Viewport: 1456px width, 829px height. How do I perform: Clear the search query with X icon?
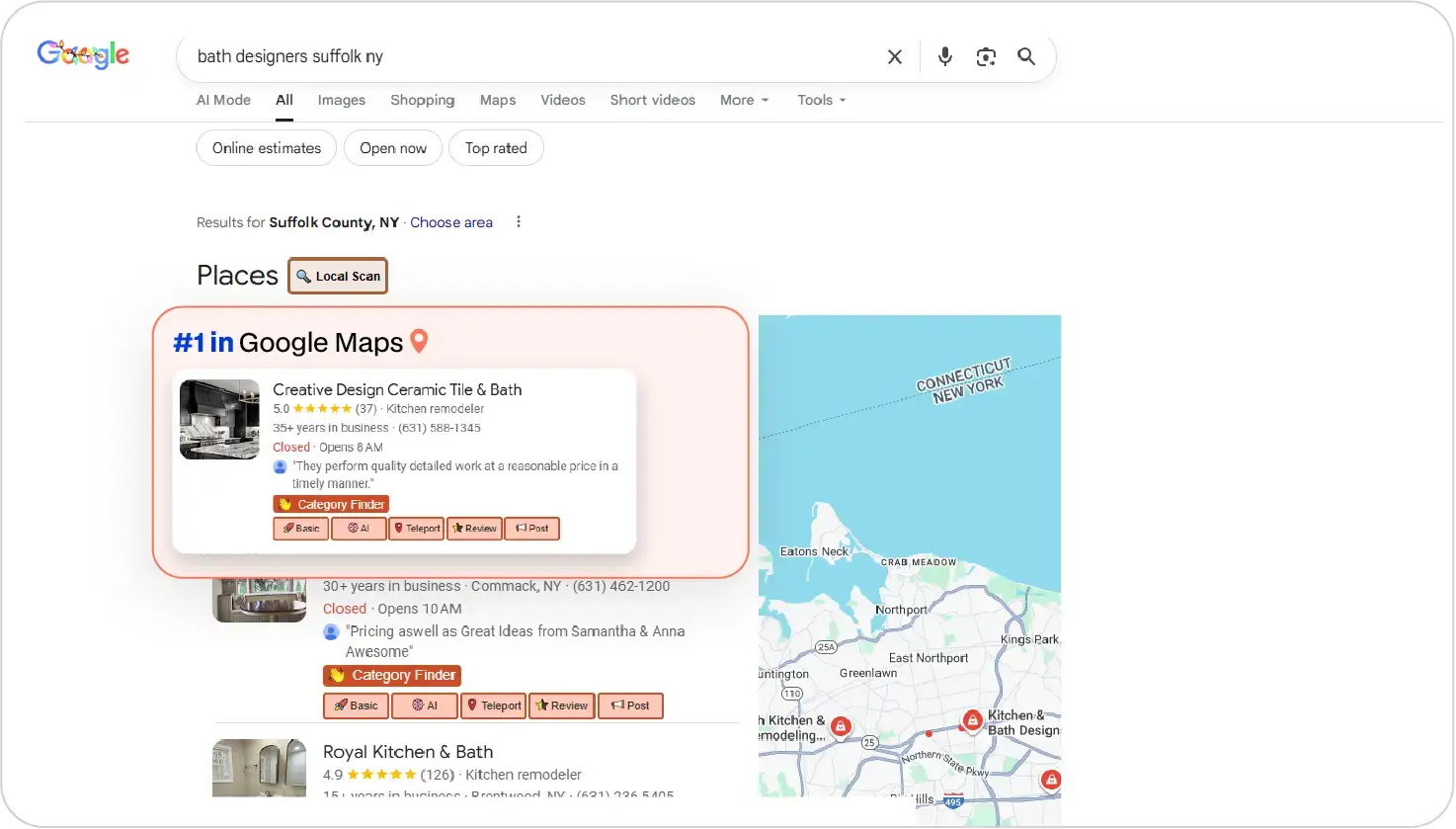(x=894, y=57)
